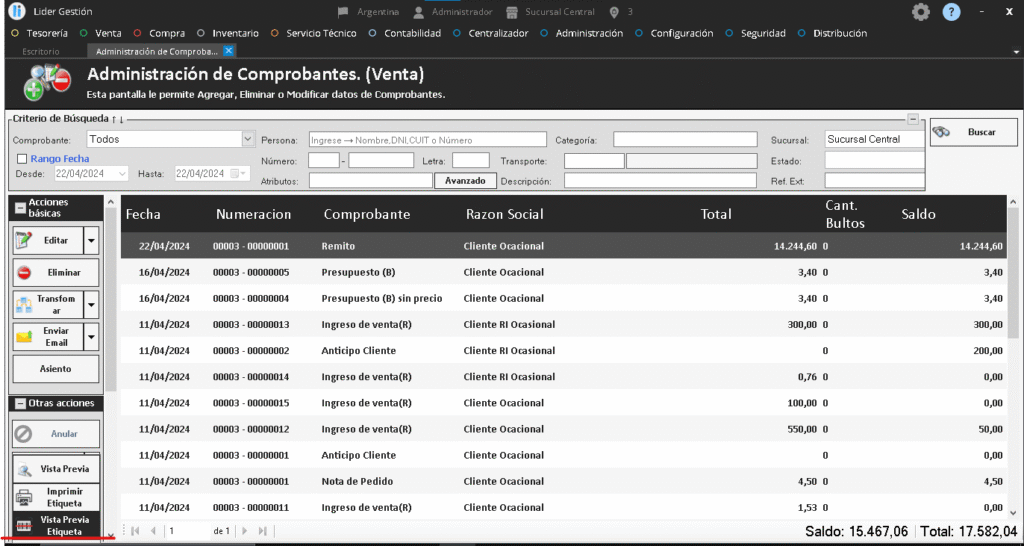The height and width of the screenshot is (546, 1024).
Task: Collapse the Otras acciones panel
Action: pyautogui.click(x=19, y=403)
